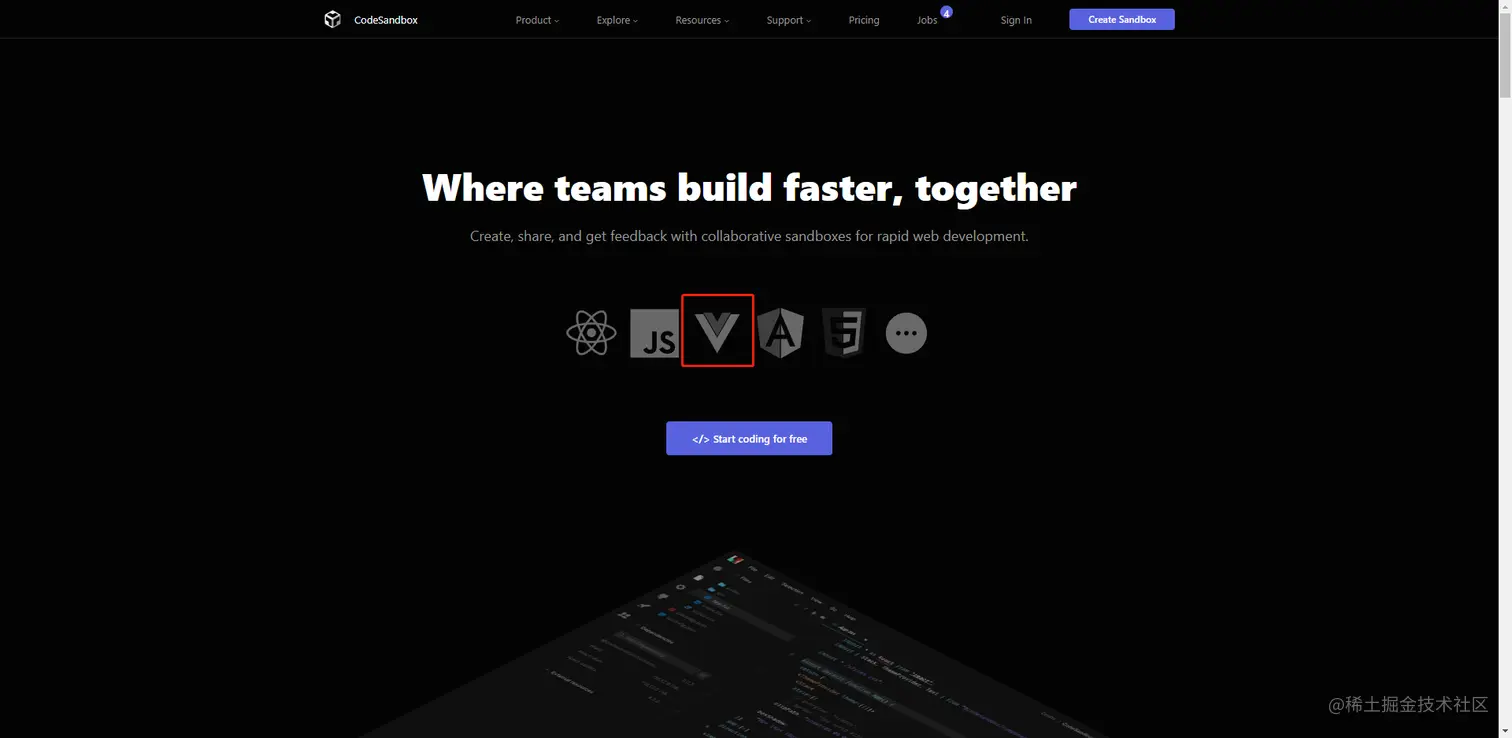This screenshot has width=1512, height=738.
Task: Choose the HTML5 template icon
Action: [844, 333]
